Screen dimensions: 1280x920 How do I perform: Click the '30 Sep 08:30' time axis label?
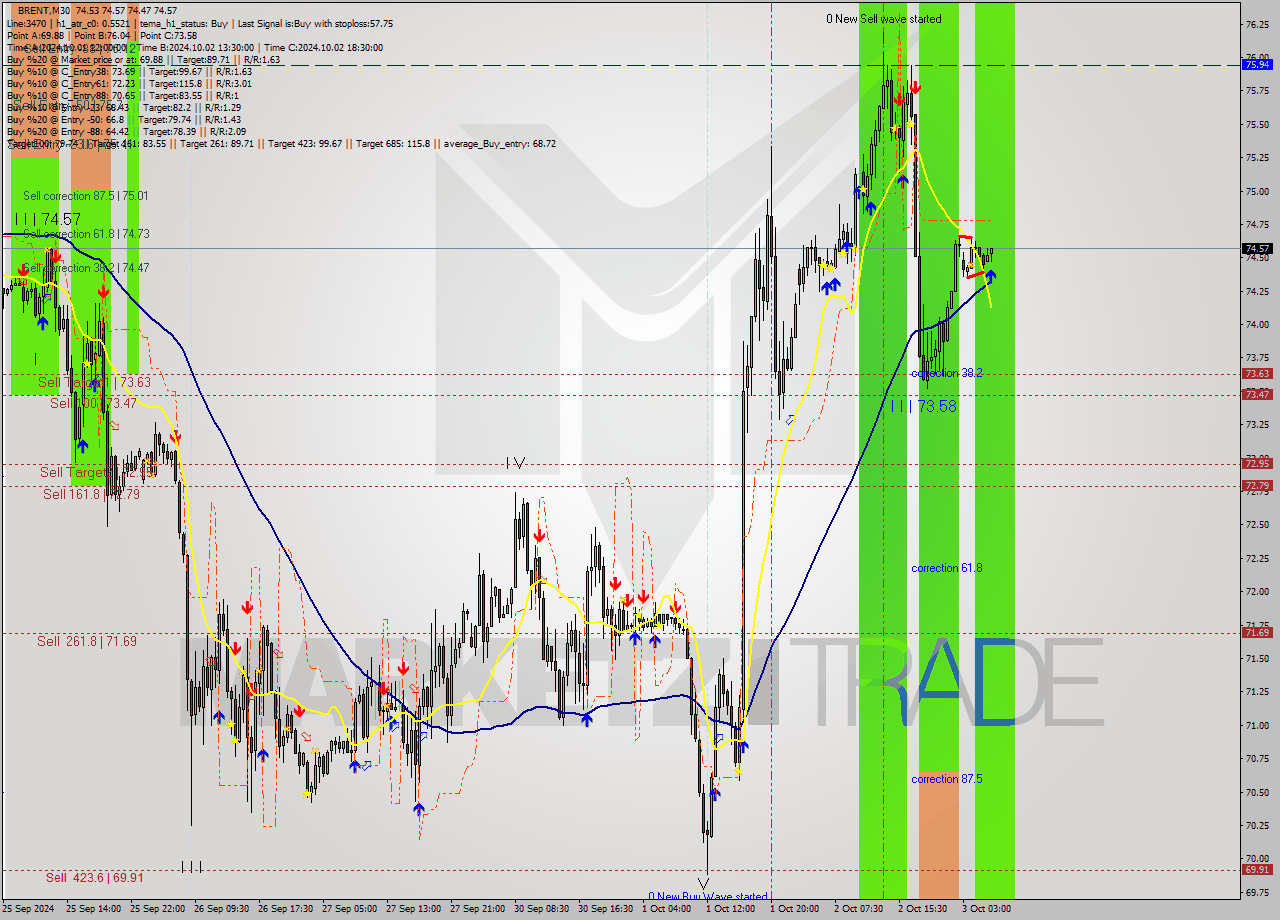pyautogui.click(x=541, y=909)
